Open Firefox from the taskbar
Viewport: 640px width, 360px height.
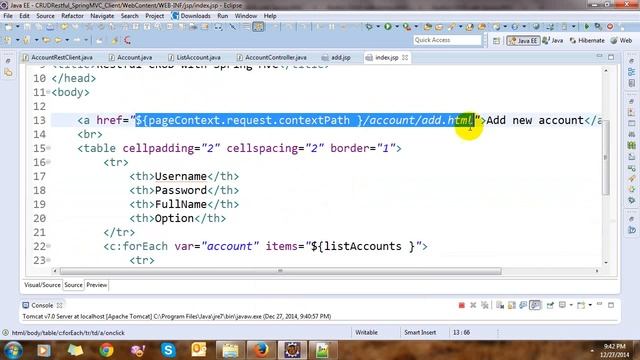pos(262,350)
